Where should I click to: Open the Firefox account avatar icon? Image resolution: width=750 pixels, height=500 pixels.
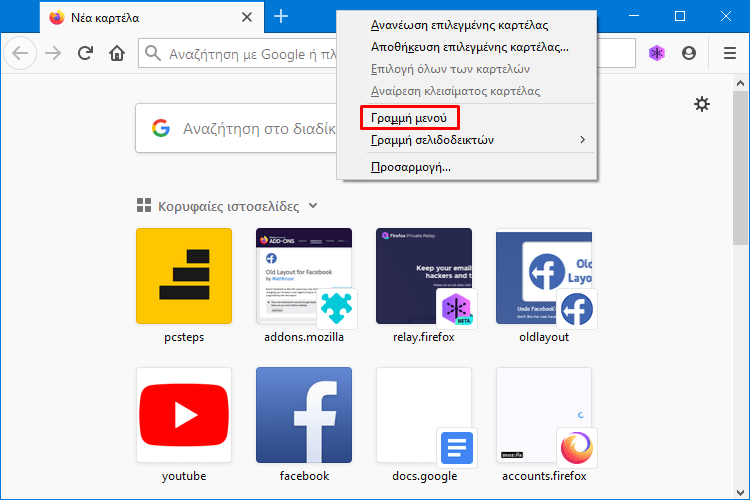[x=689, y=53]
